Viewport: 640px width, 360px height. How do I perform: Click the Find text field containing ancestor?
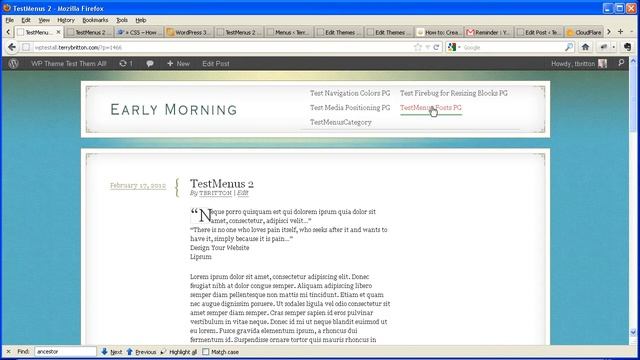coord(65,351)
